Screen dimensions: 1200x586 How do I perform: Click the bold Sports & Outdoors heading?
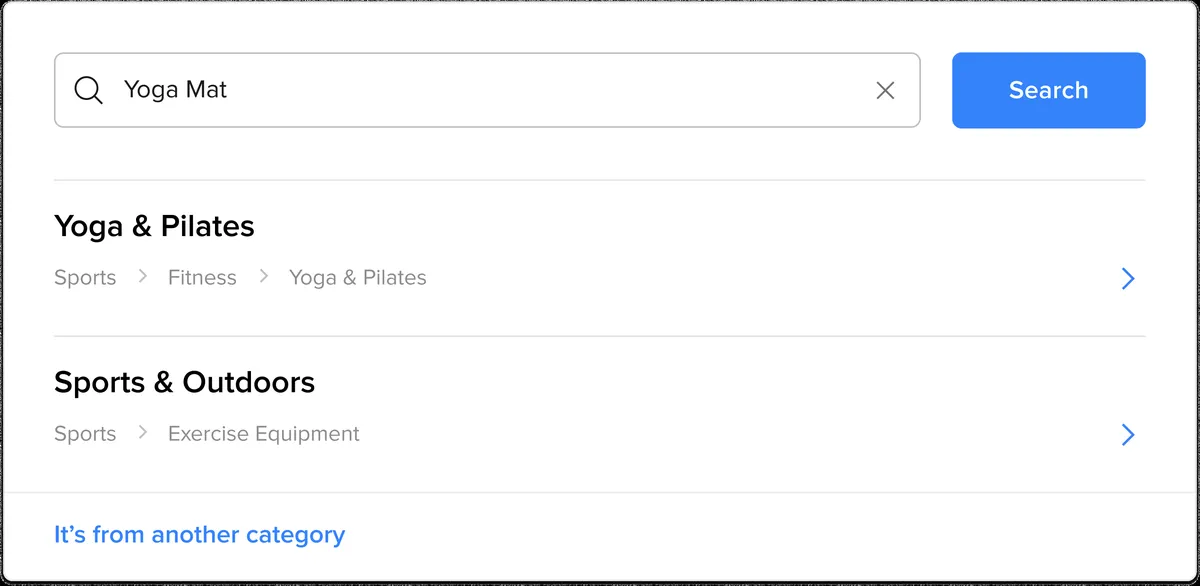coord(184,382)
